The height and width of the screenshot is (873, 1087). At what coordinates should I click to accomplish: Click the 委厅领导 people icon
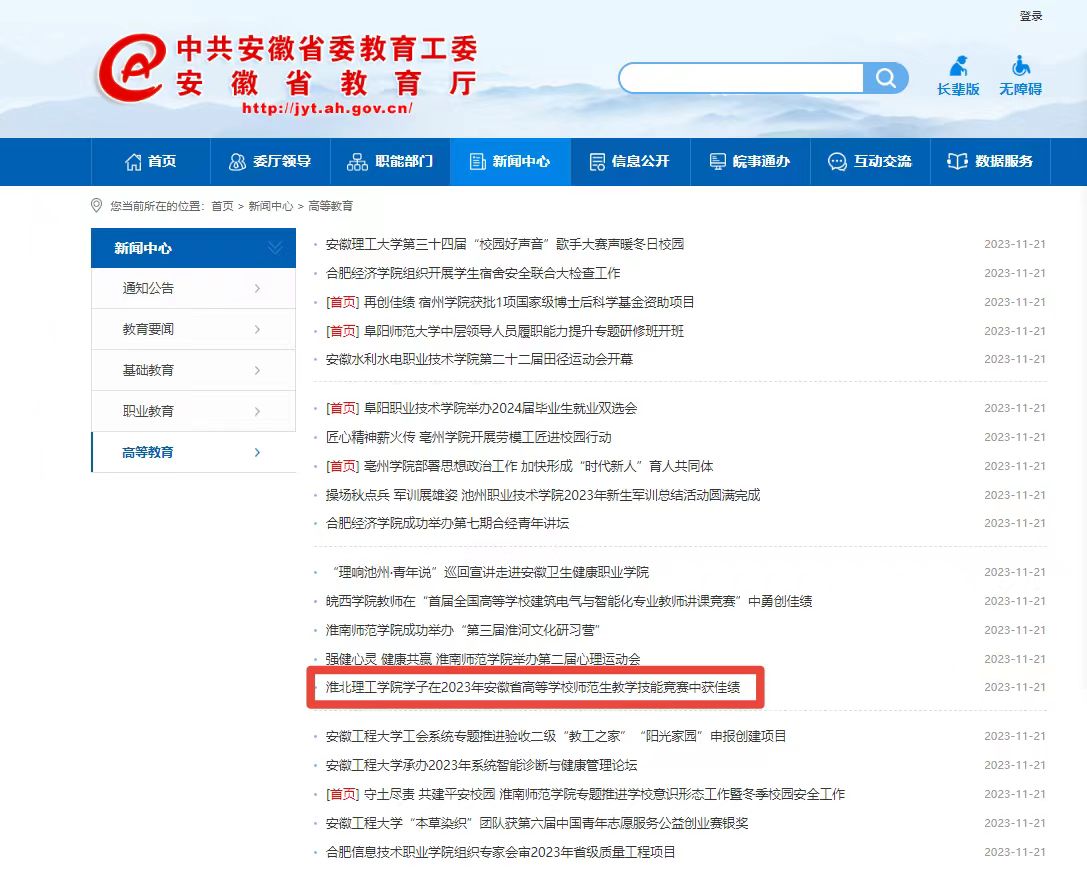coord(237,162)
